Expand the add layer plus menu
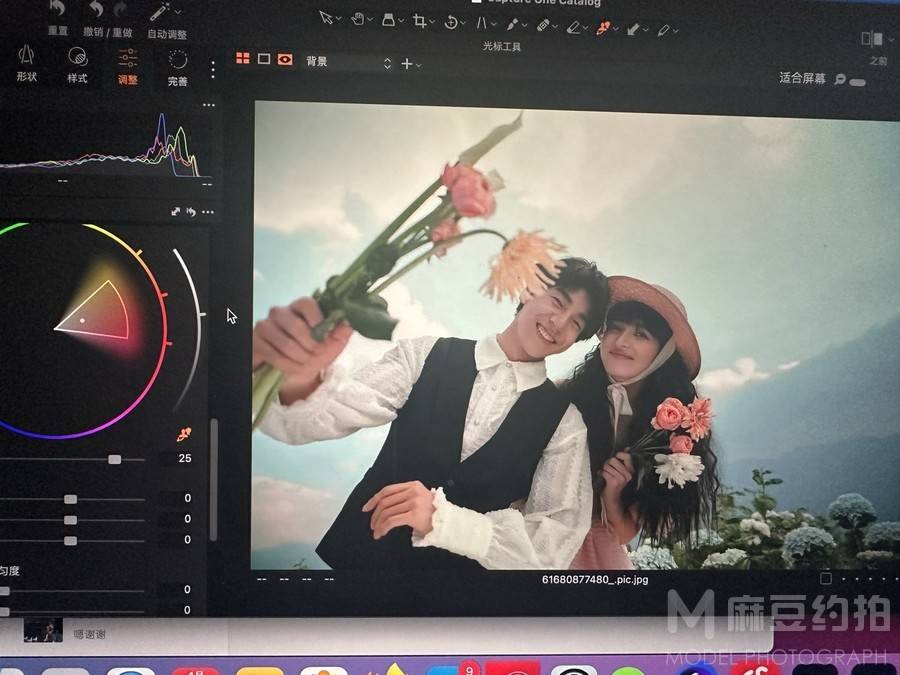900x675 pixels. [x=410, y=63]
